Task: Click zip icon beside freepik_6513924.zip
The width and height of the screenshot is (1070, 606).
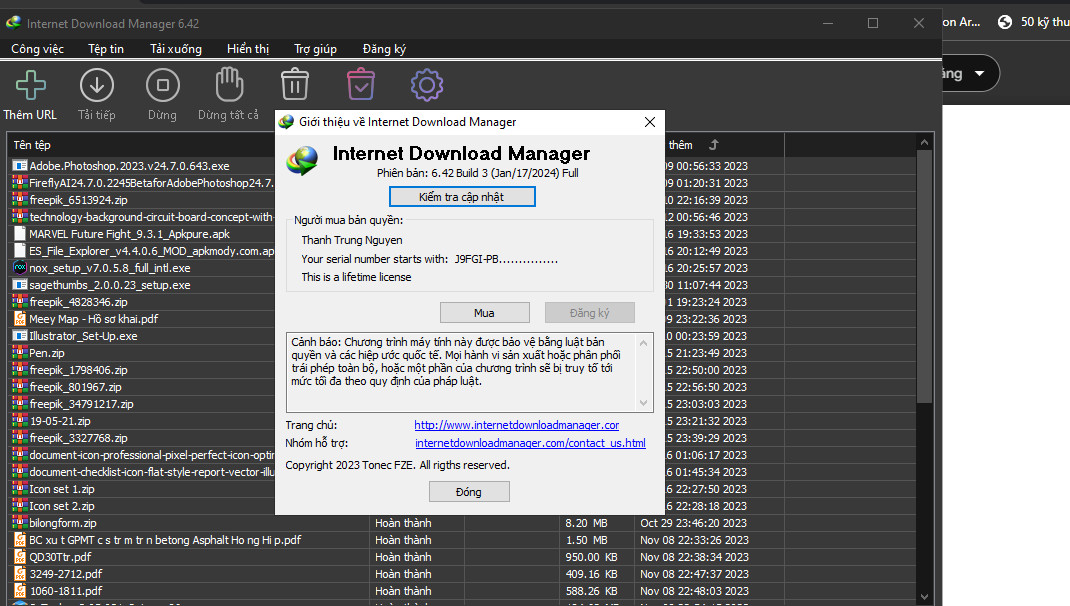Action: tap(20, 200)
